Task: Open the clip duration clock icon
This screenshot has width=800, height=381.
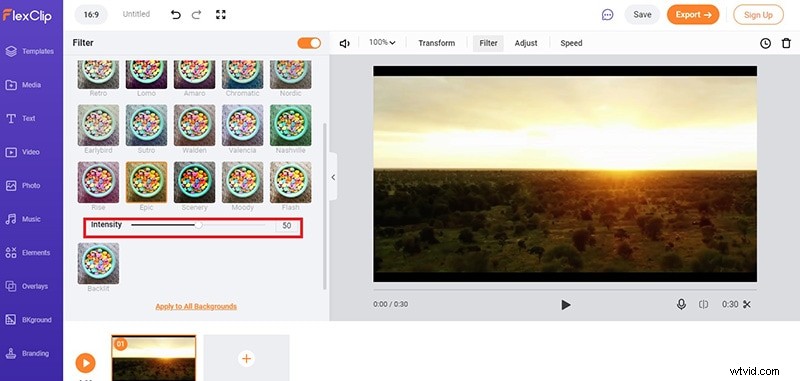Action: [x=765, y=43]
